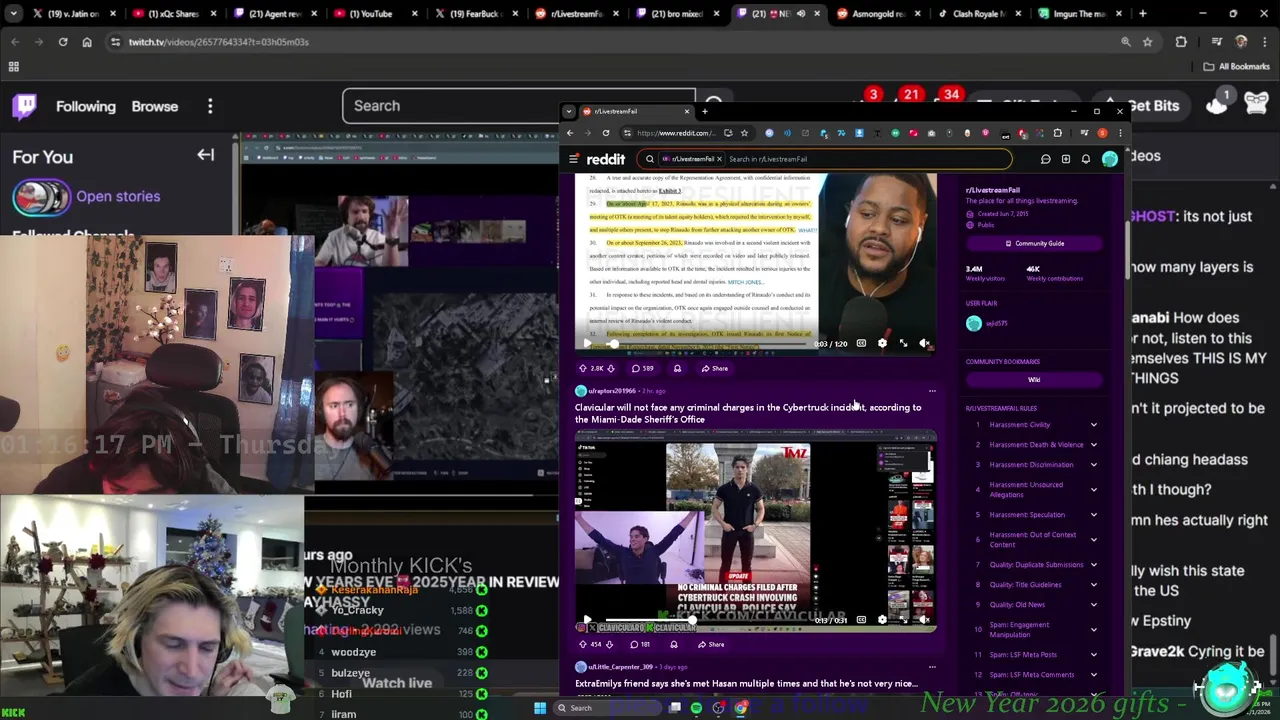
Task: Expand rule Harassment: Unsourced Allegations
Action: (1093, 490)
